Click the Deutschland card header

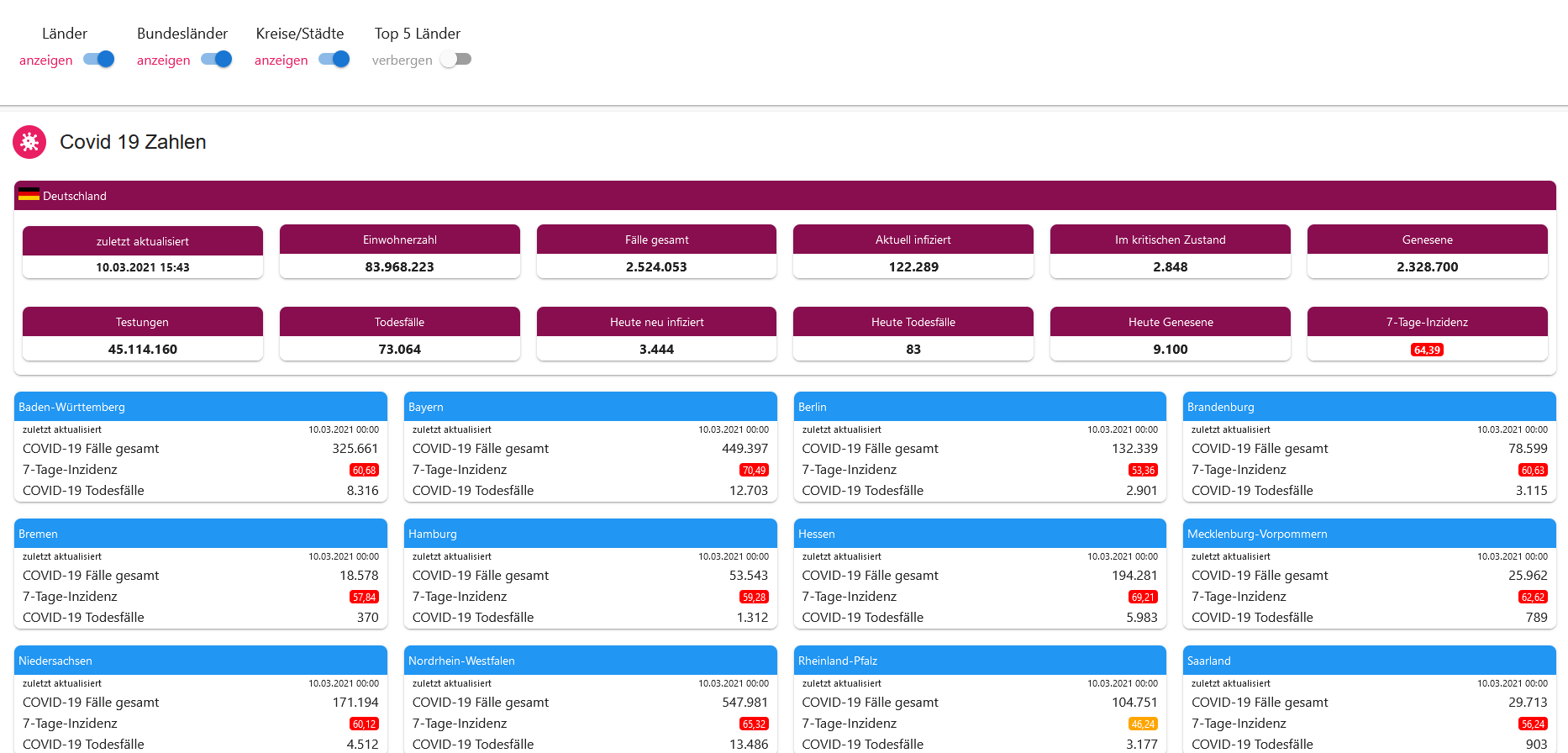pos(785,195)
